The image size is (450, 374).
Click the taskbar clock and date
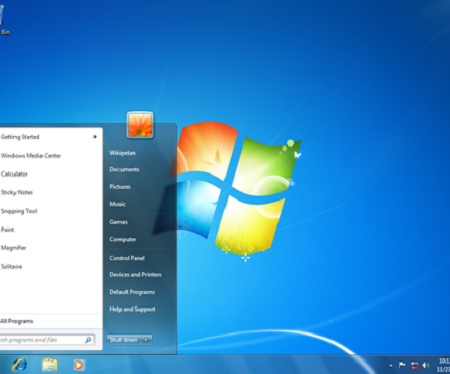tap(443, 365)
